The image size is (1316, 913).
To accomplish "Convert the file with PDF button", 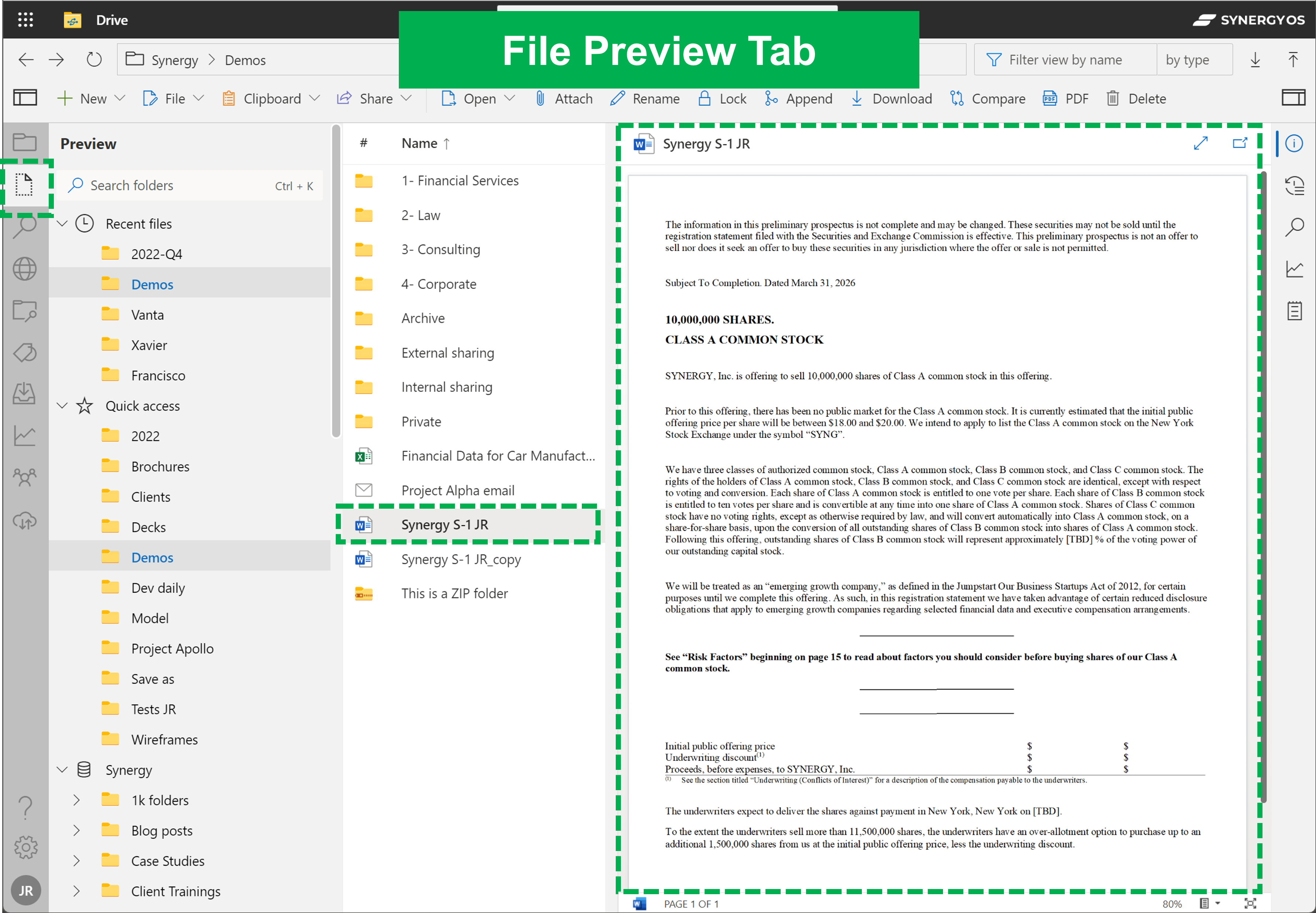I will pyautogui.click(x=1065, y=98).
